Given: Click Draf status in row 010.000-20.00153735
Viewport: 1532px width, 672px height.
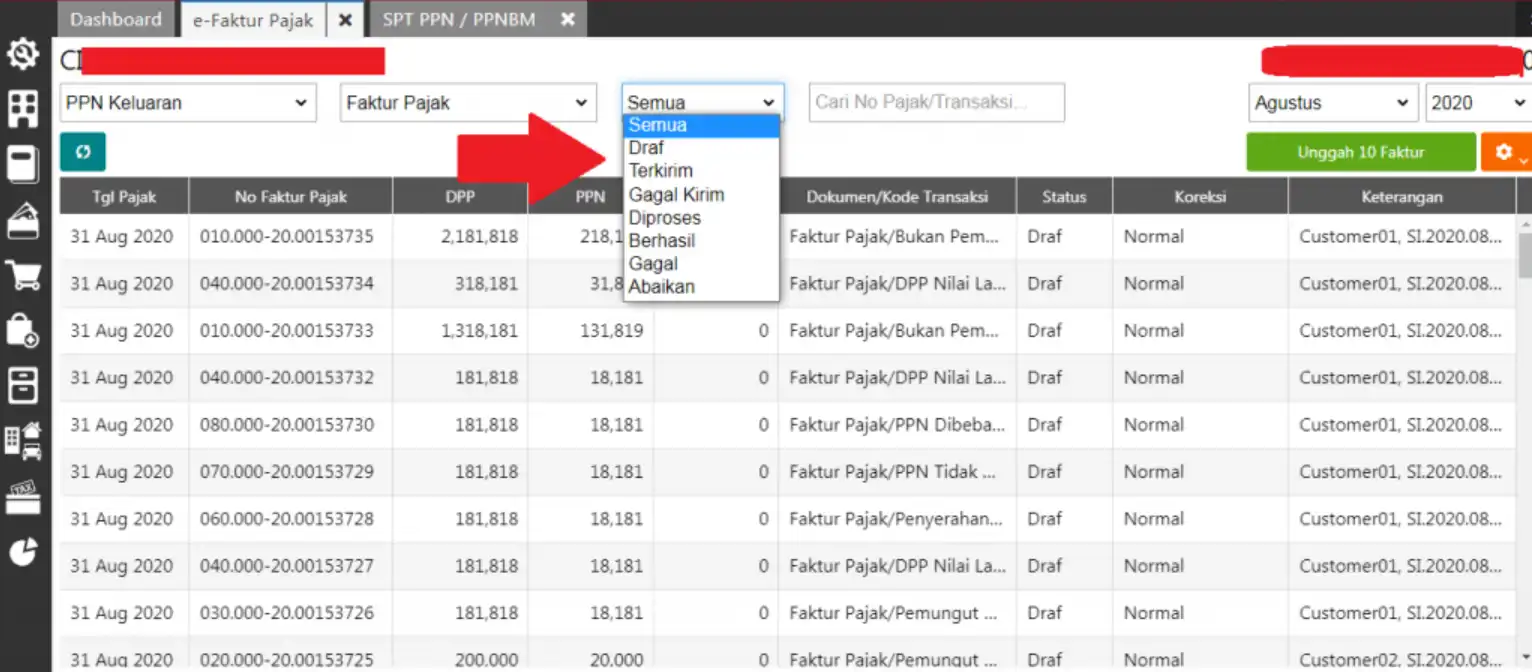Looking at the screenshot, I should pos(1044,237).
